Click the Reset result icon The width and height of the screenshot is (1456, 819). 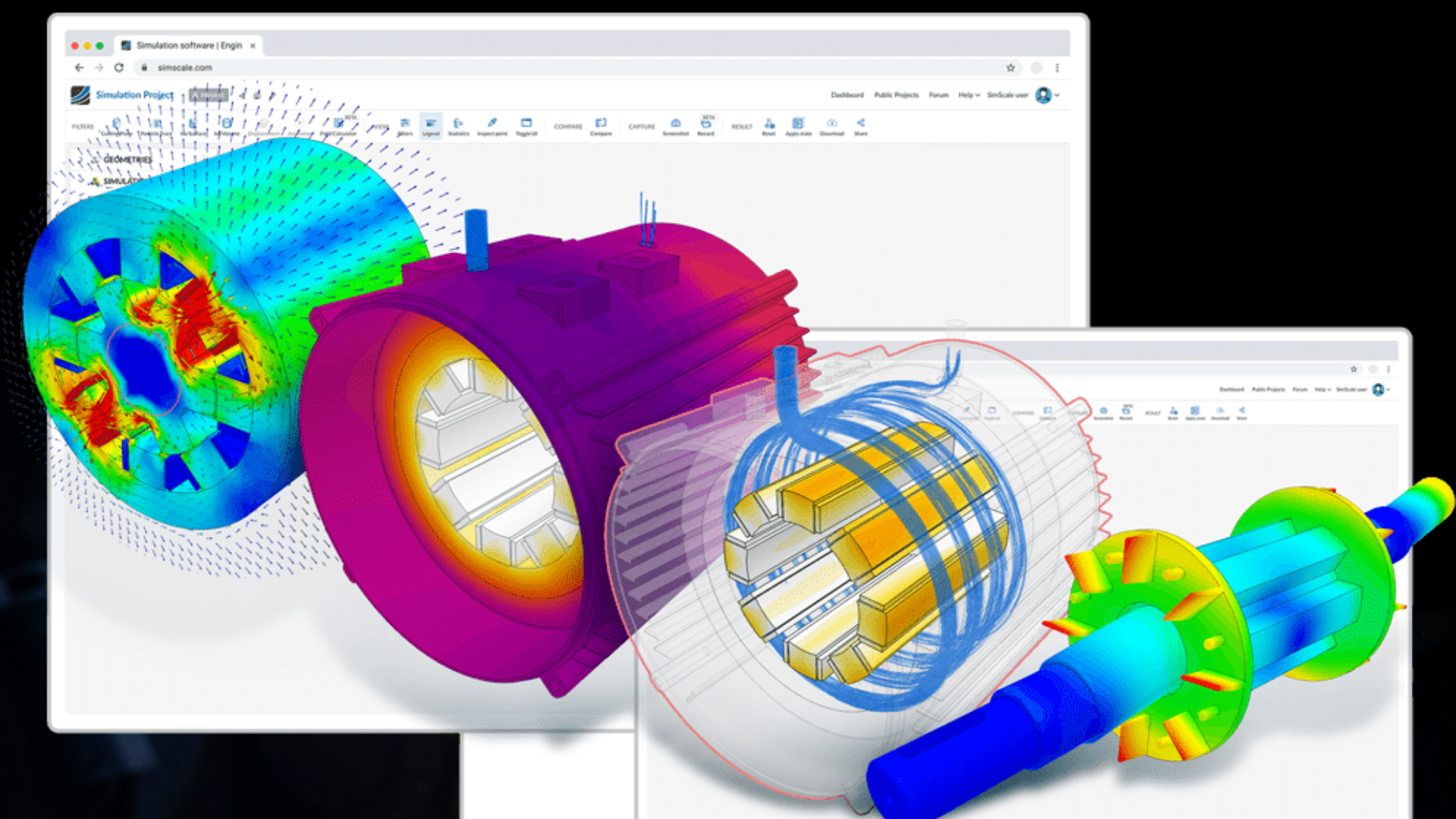(769, 125)
